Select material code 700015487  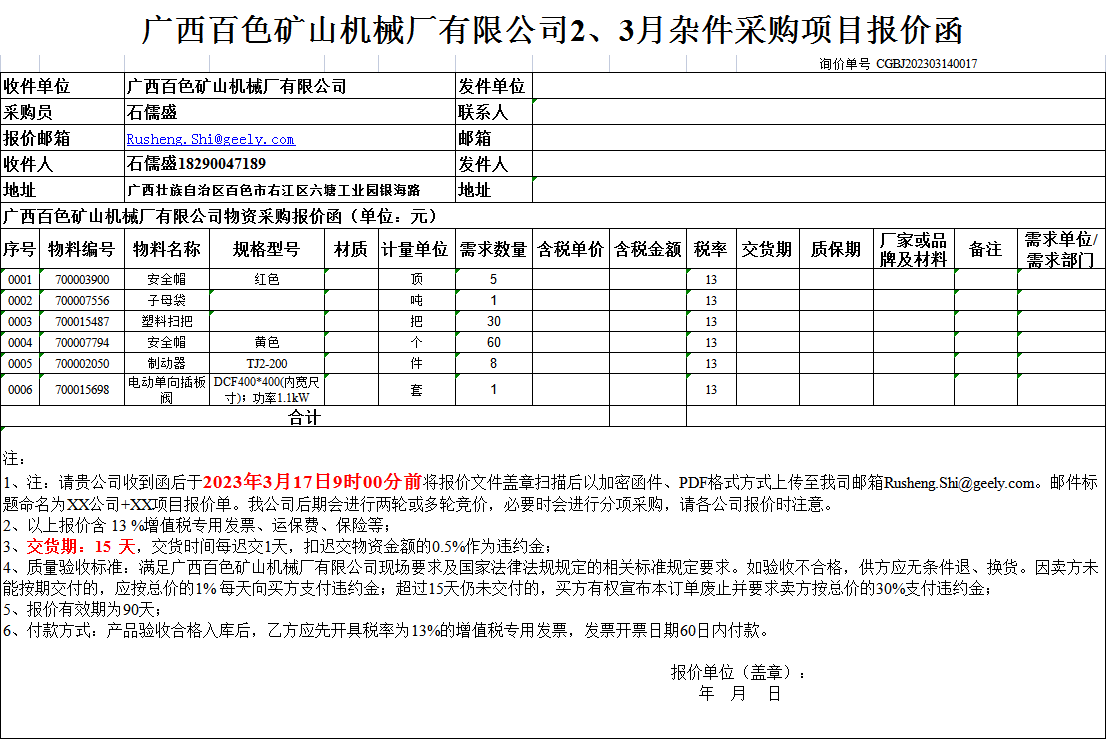click(x=82, y=322)
